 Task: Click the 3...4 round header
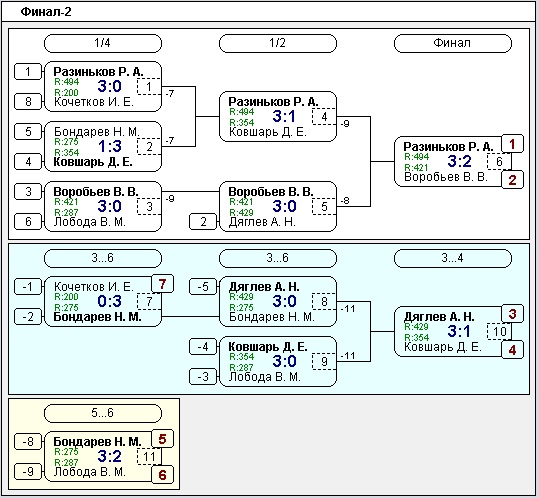452,258
